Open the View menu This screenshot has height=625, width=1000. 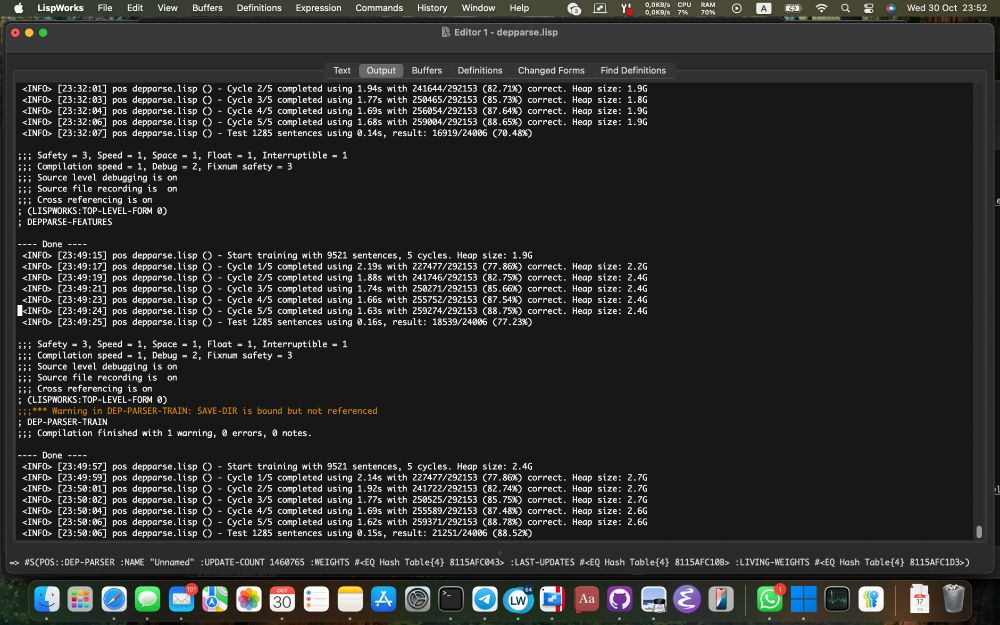[x=167, y=8]
